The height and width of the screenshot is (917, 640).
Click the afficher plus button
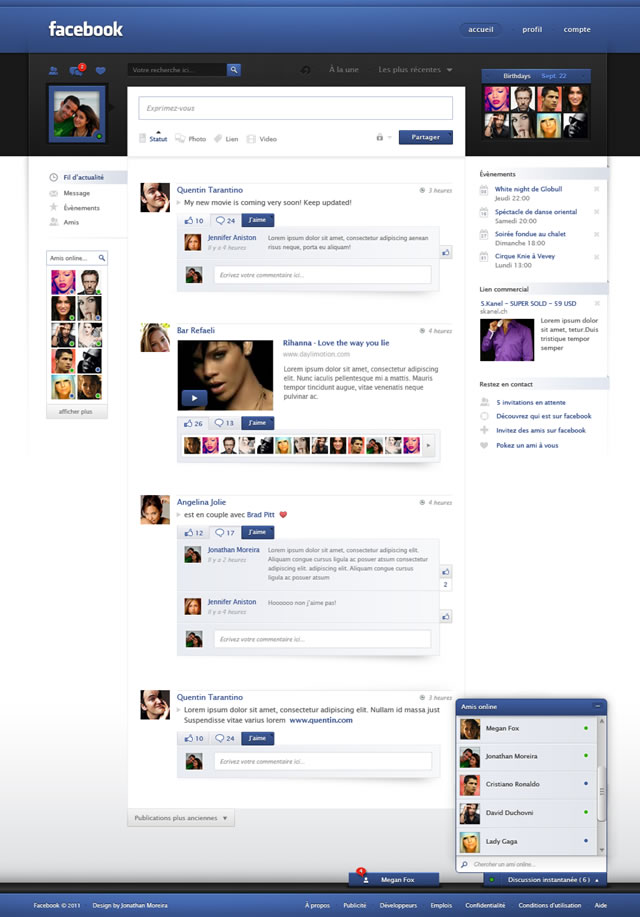[76, 411]
